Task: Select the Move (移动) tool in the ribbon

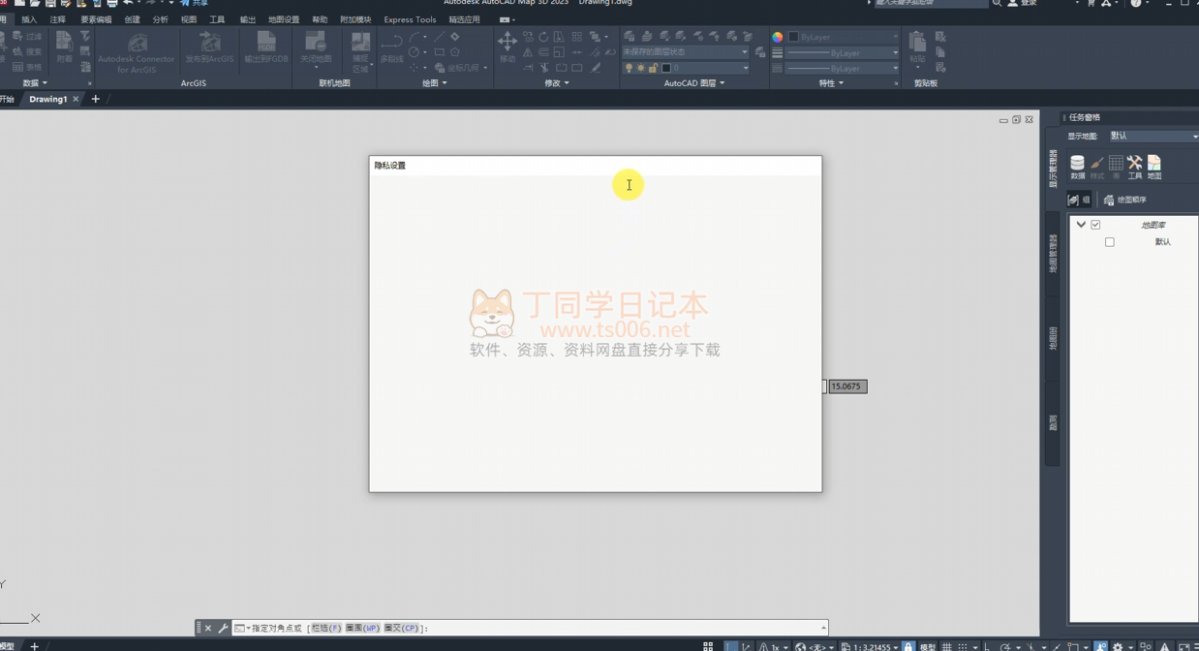Action: (x=507, y=44)
